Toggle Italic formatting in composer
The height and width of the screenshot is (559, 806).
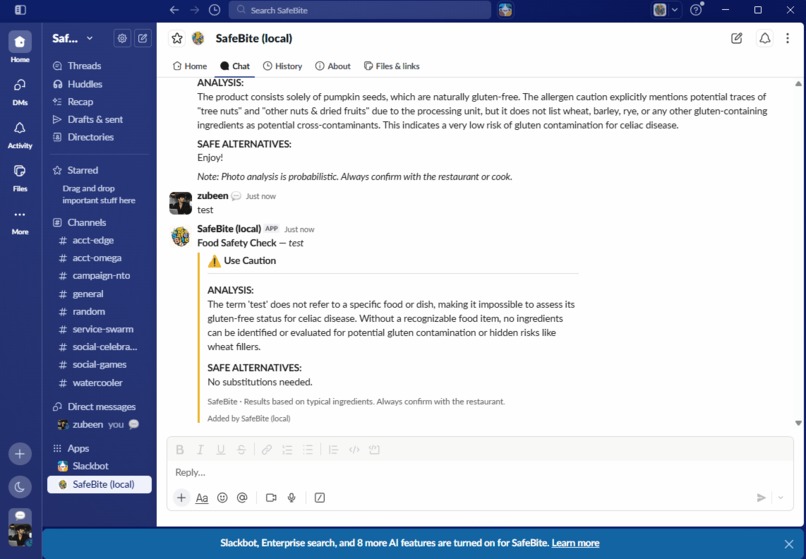200,449
